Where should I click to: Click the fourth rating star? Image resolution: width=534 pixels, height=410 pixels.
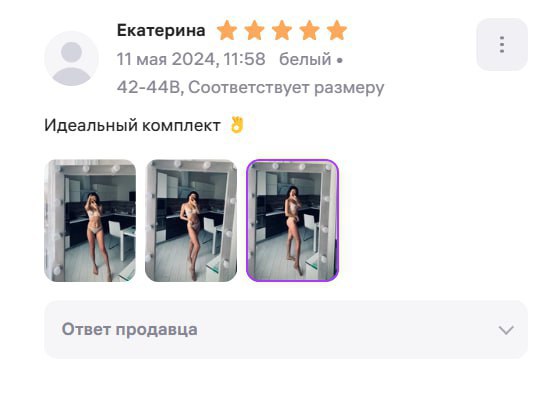(309, 30)
